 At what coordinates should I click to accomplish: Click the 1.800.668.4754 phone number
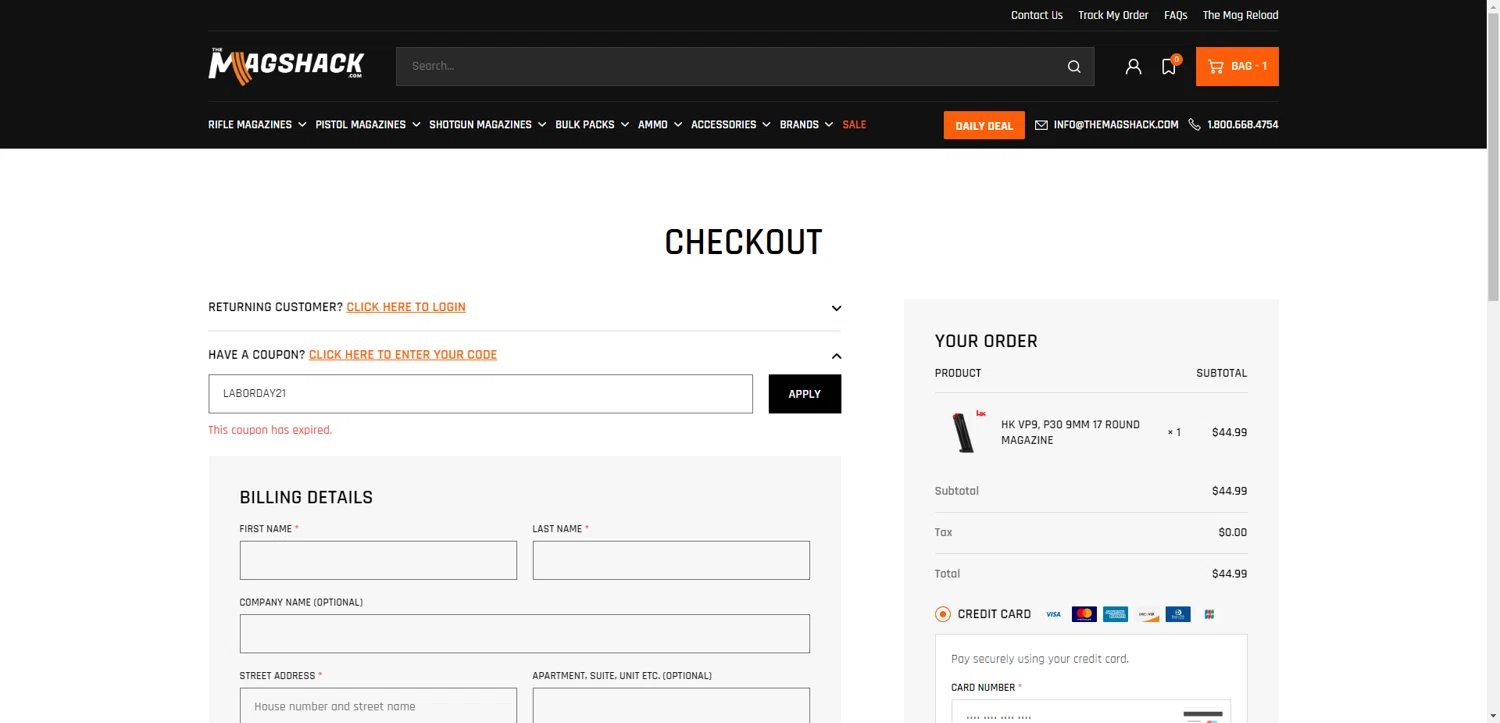tap(1243, 125)
